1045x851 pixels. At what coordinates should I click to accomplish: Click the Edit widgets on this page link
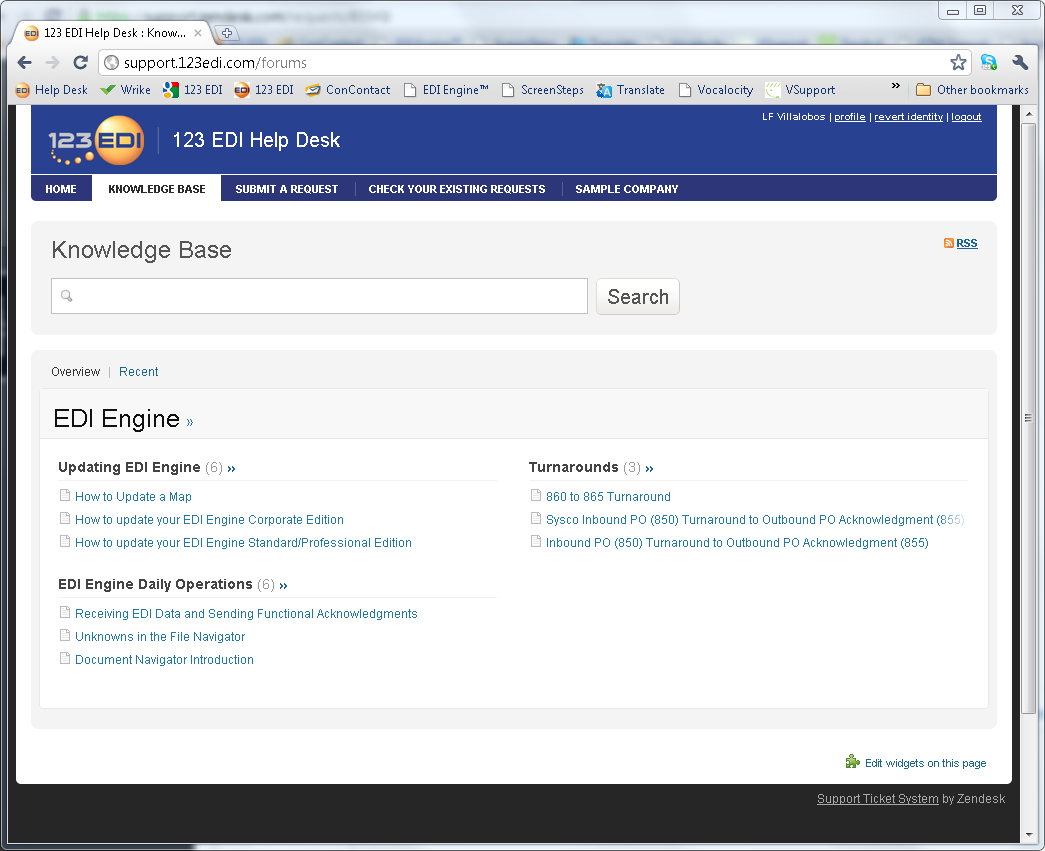tap(925, 763)
